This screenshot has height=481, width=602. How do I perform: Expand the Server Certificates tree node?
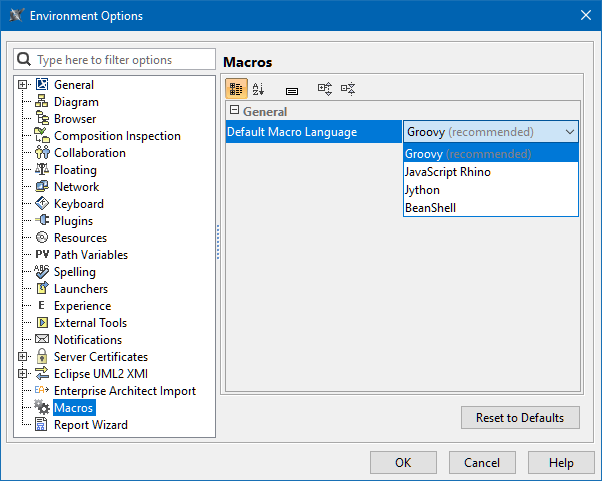(x=22, y=356)
